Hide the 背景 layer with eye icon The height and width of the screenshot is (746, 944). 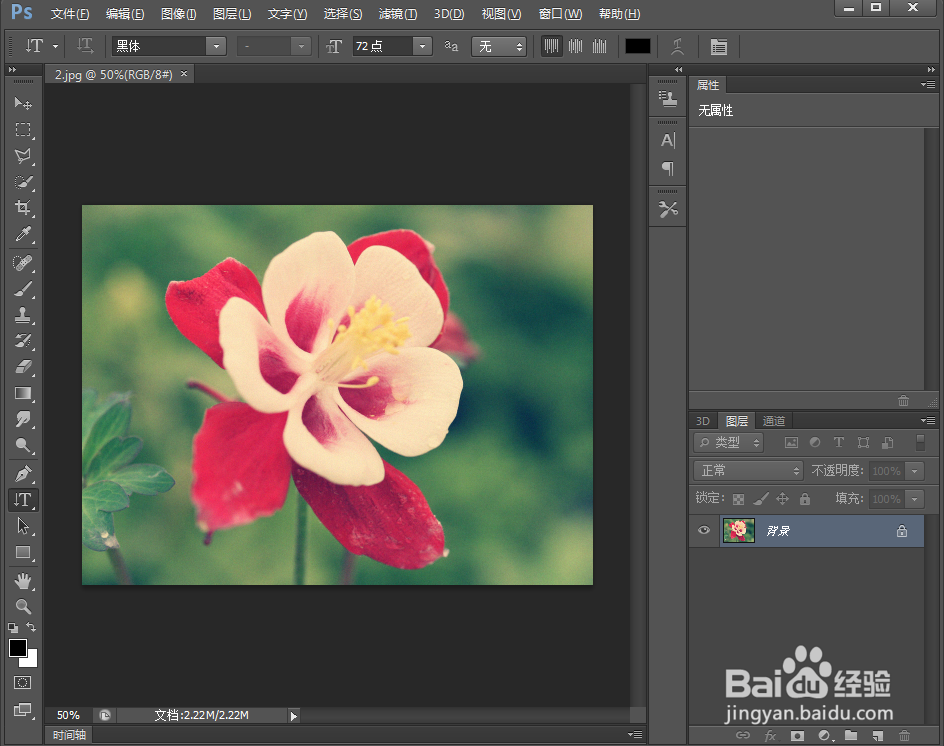point(704,530)
